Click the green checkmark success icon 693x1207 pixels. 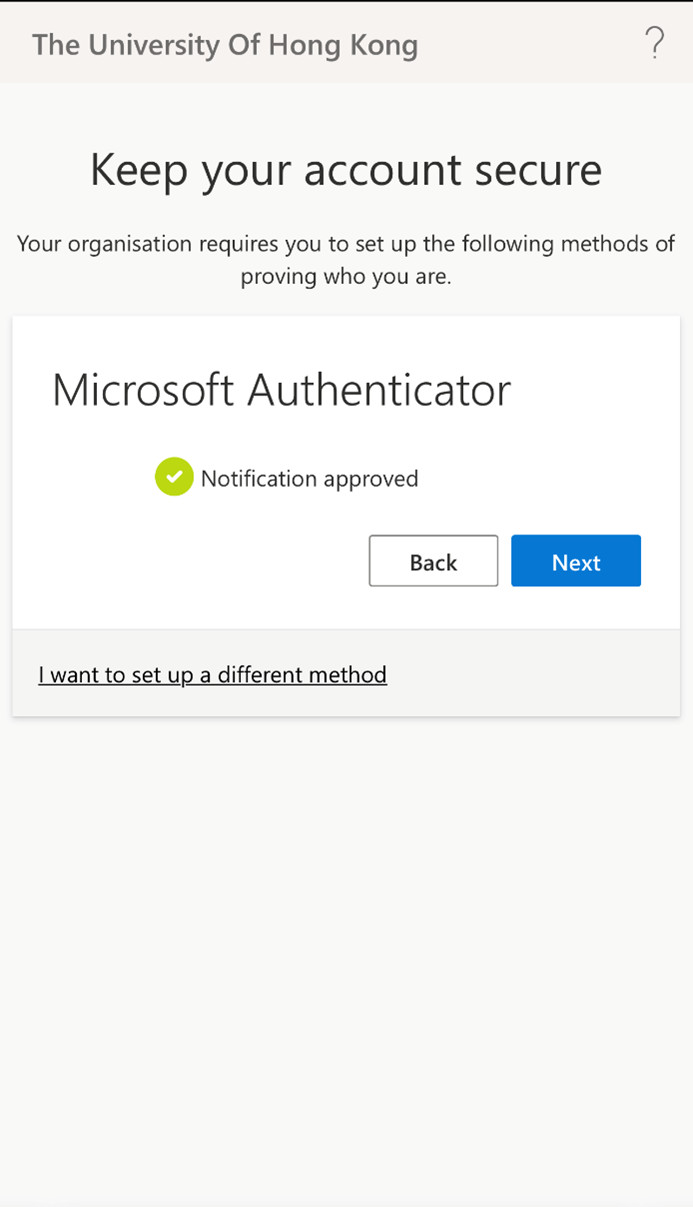click(174, 478)
